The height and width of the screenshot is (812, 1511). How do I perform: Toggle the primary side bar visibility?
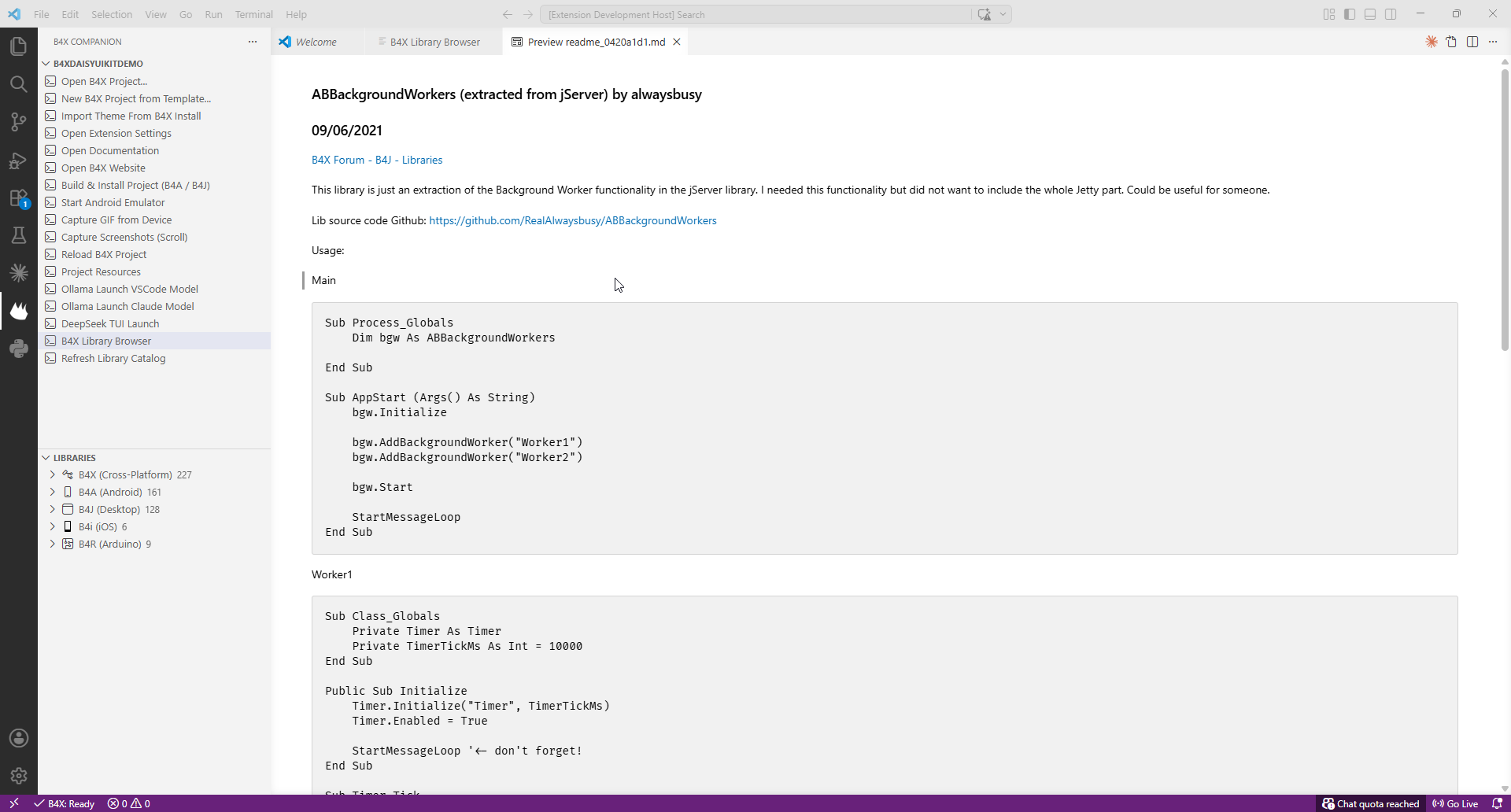point(1350,14)
